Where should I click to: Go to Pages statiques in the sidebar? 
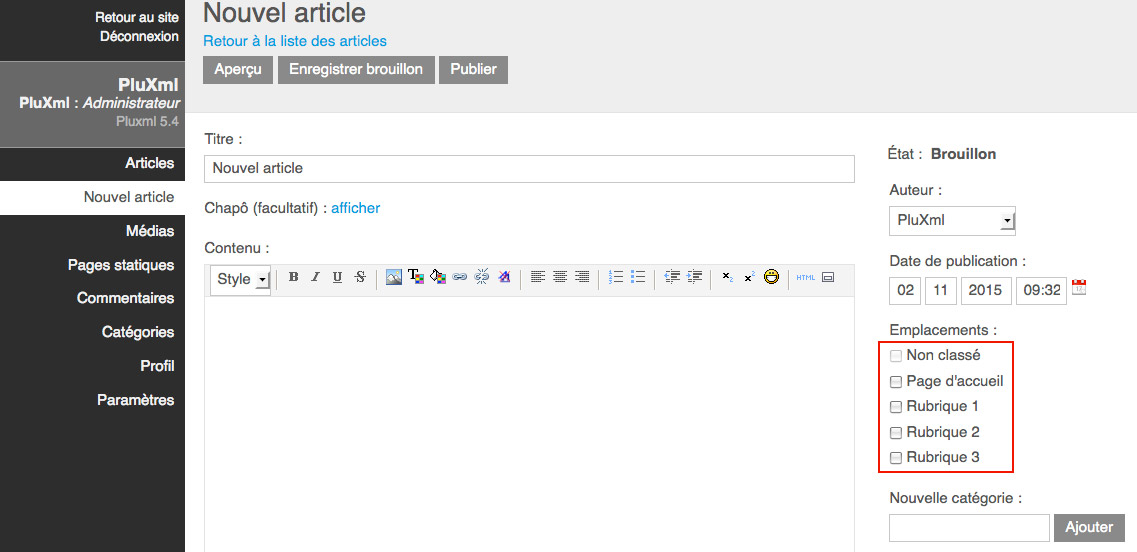pyautogui.click(x=121, y=265)
